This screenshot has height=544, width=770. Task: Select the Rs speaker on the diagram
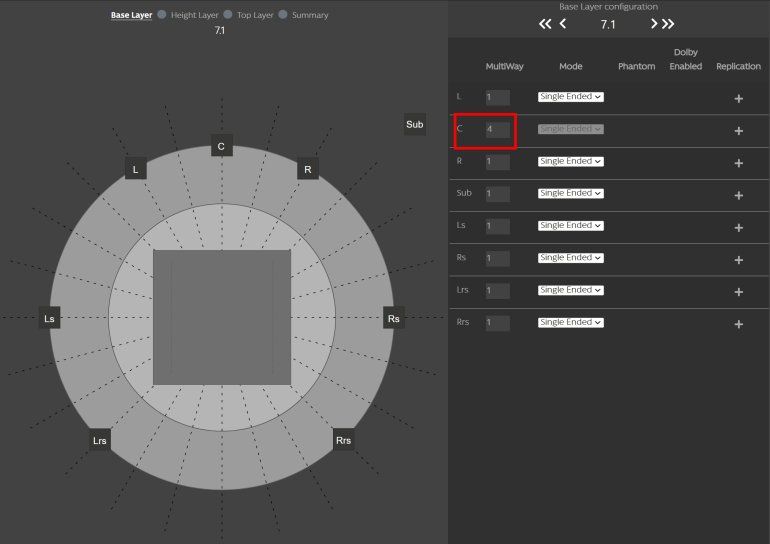[394, 319]
